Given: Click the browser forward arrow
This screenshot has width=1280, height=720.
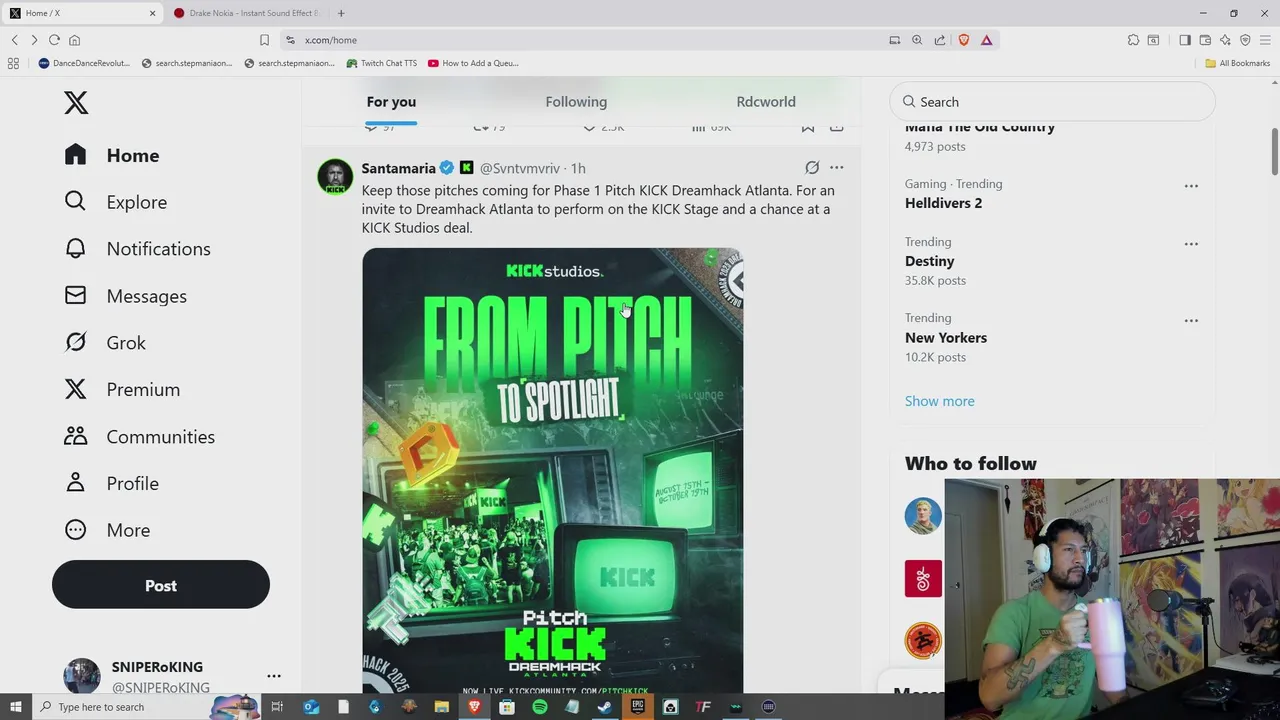Looking at the screenshot, I should (x=34, y=40).
